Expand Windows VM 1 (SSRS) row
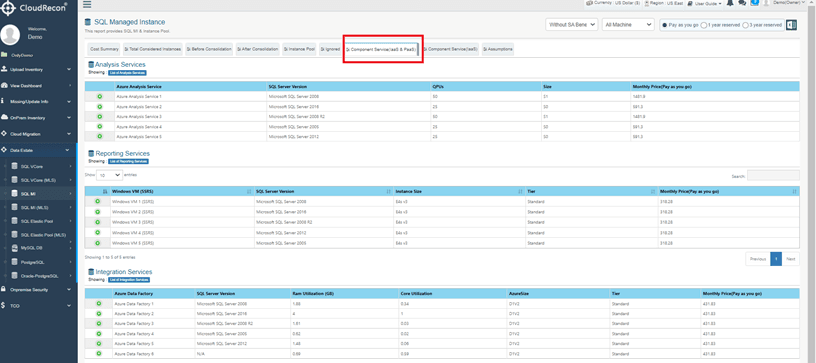Image resolution: width=816 pixels, height=363 pixels. tap(97, 201)
